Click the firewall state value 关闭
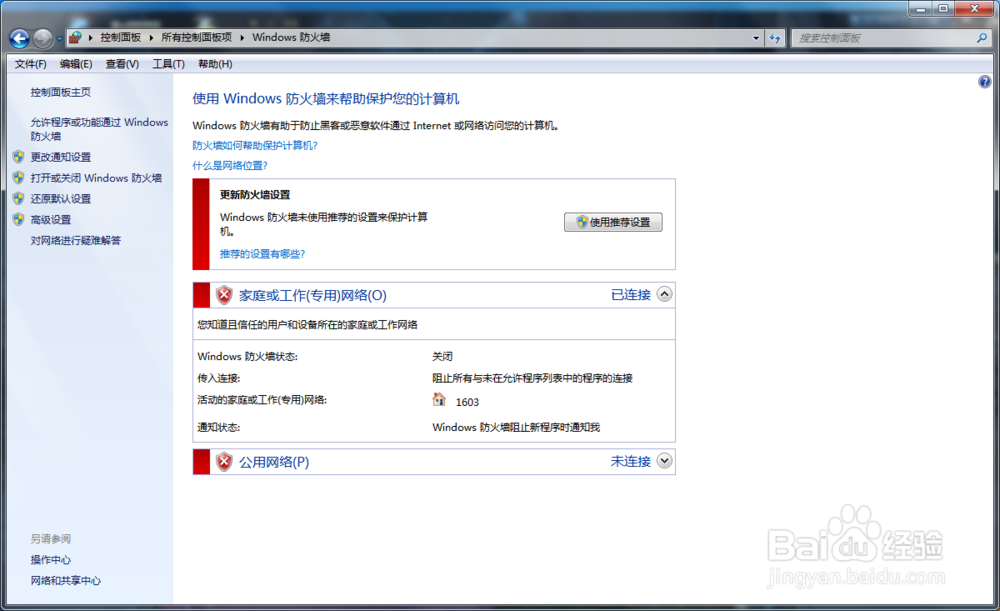This screenshot has width=1000, height=611. click(443, 357)
